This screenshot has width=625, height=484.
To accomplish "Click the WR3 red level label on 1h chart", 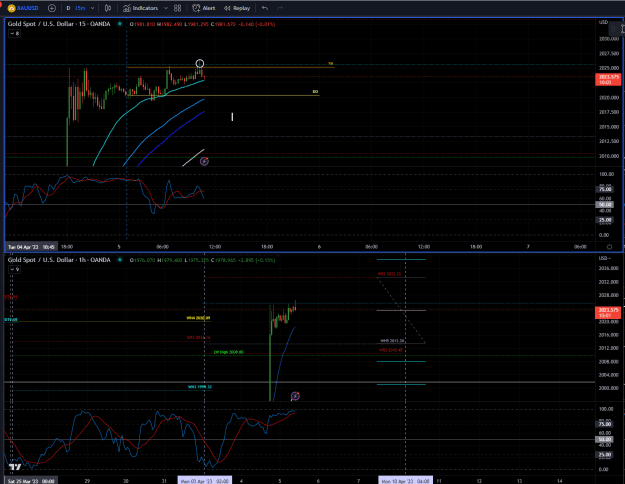I will point(389,274).
